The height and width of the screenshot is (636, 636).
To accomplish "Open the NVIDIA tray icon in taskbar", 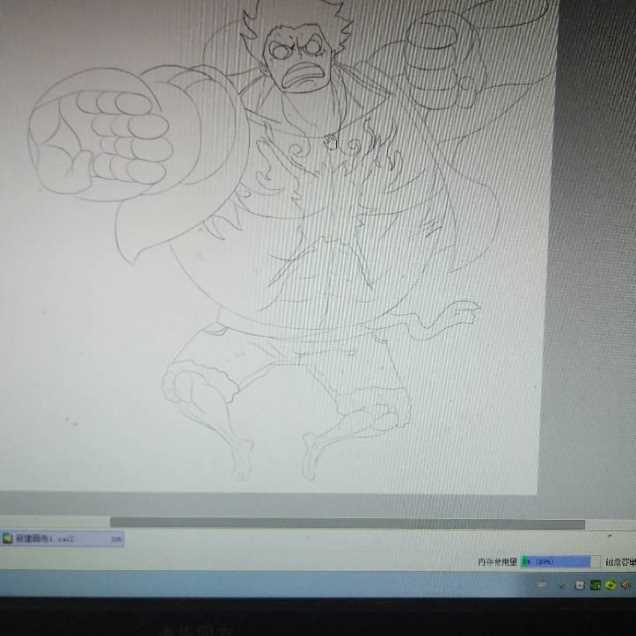I will click(595, 585).
